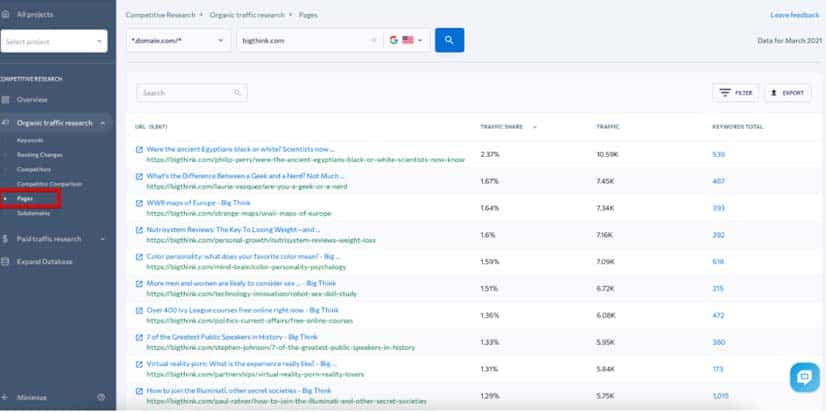Open Competitors in the sidebar
The height and width of the screenshot is (413, 826).
click(34, 170)
